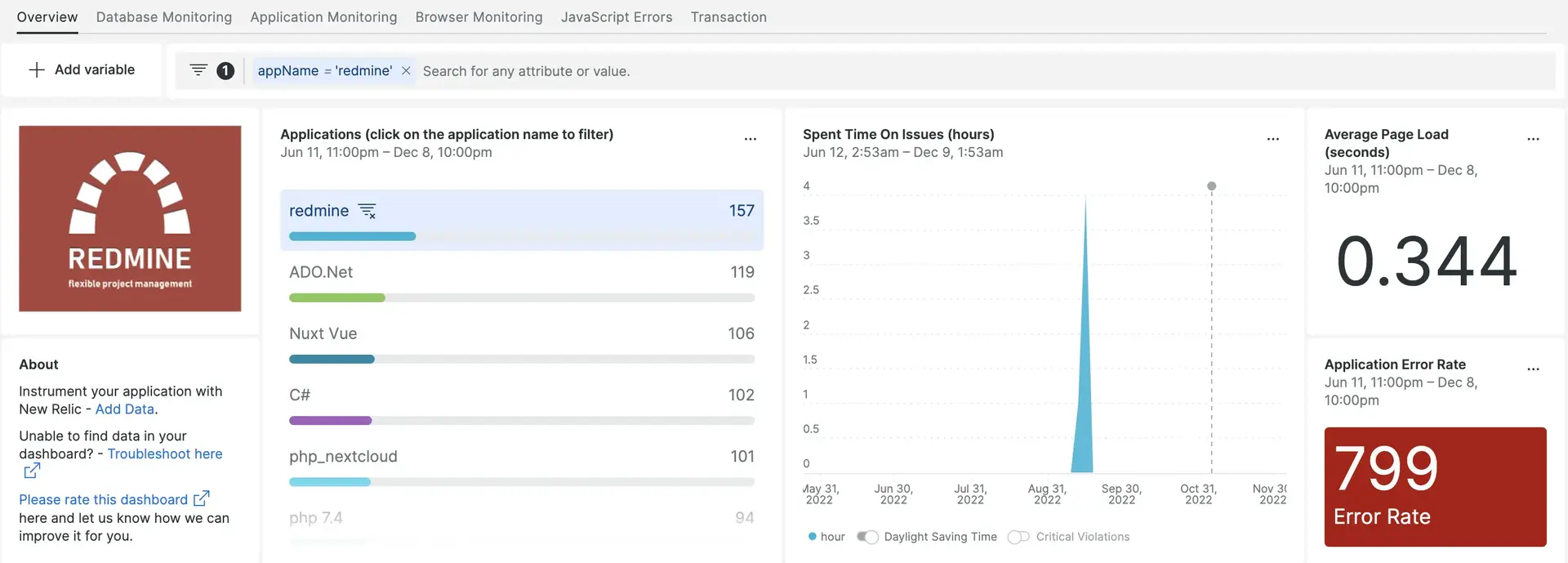1568x563 pixels.
Task: Toggle Daylight Saving Time switch
Action: click(867, 537)
